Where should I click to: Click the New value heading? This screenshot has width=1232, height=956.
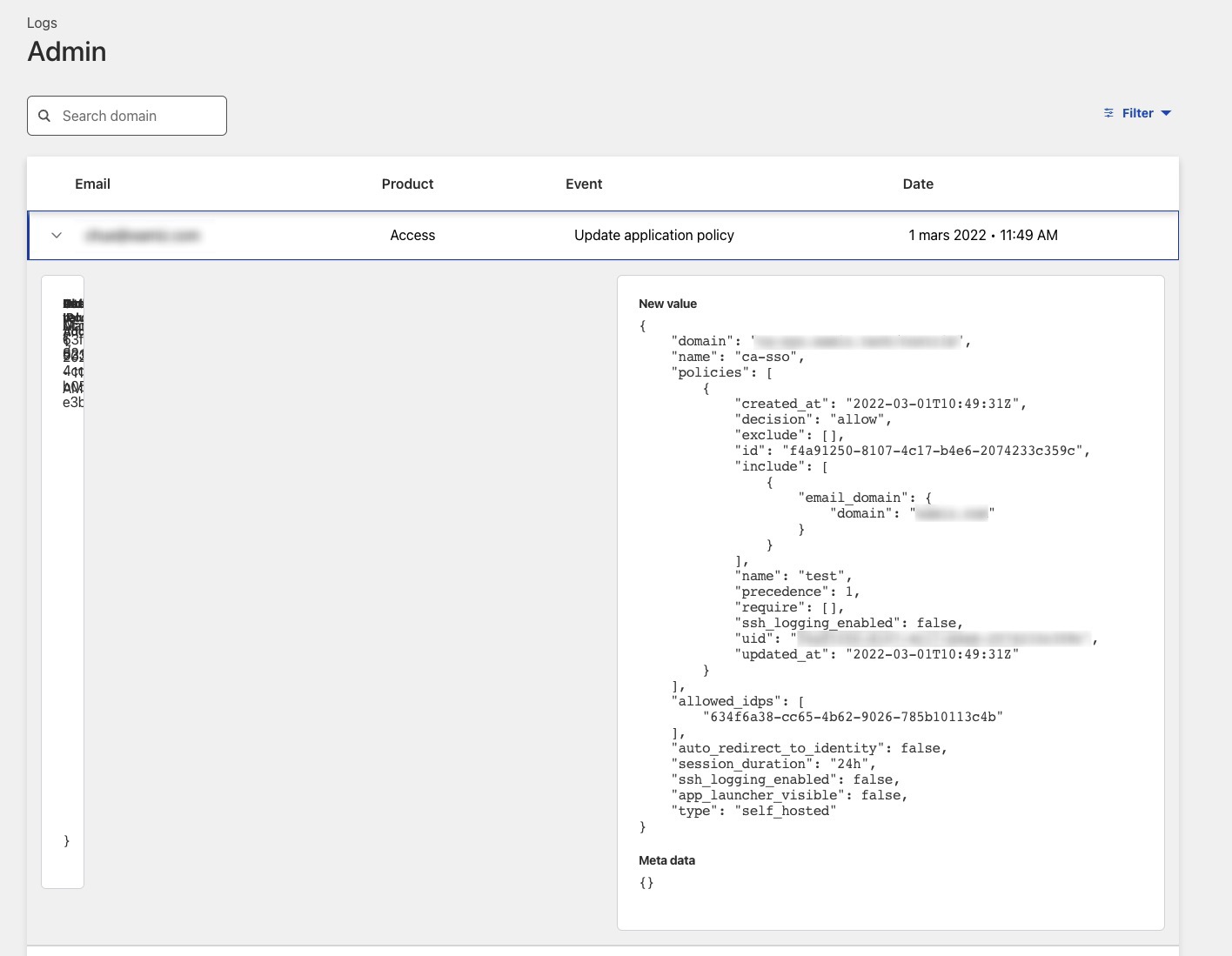[x=667, y=304]
